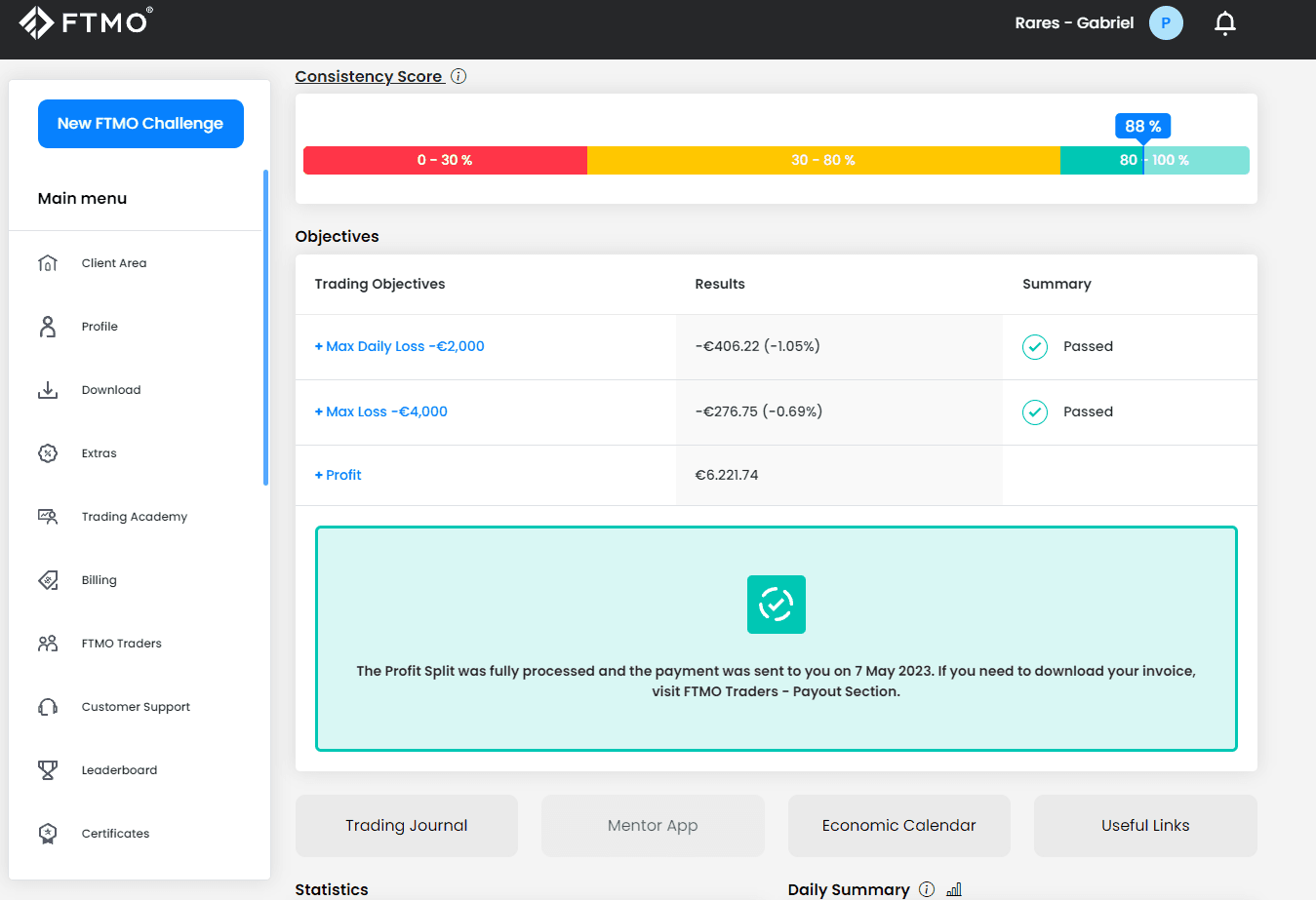The width and height of the screenshot is (1316, 900).
Task: Expand the Max Daily Loss objective
Action: [x=400, y=346]
